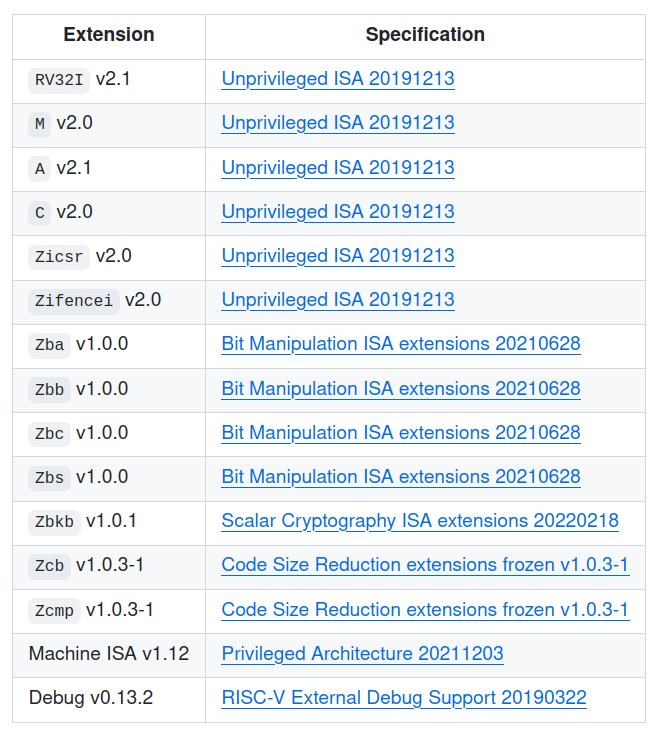
Task: Open Scalar Cryptography ISA extensions 20220218
Action: [x=420, y=521]
